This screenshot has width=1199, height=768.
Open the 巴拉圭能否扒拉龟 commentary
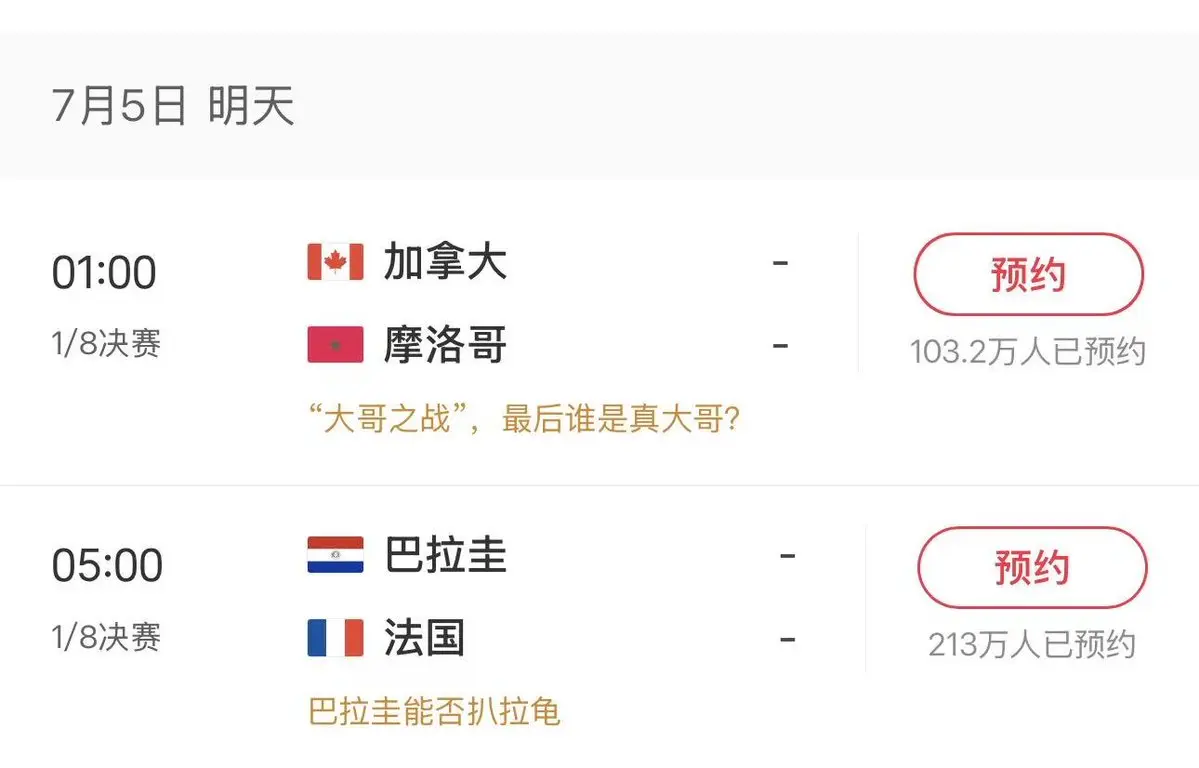click(x=434, y=711)
